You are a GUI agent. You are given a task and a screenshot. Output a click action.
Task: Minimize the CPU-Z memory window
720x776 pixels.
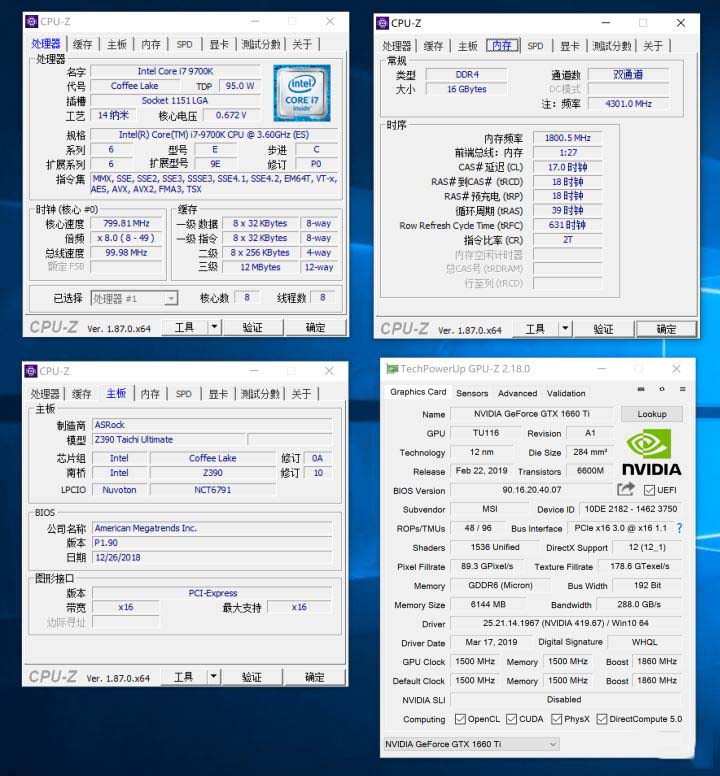click(606, 23)
